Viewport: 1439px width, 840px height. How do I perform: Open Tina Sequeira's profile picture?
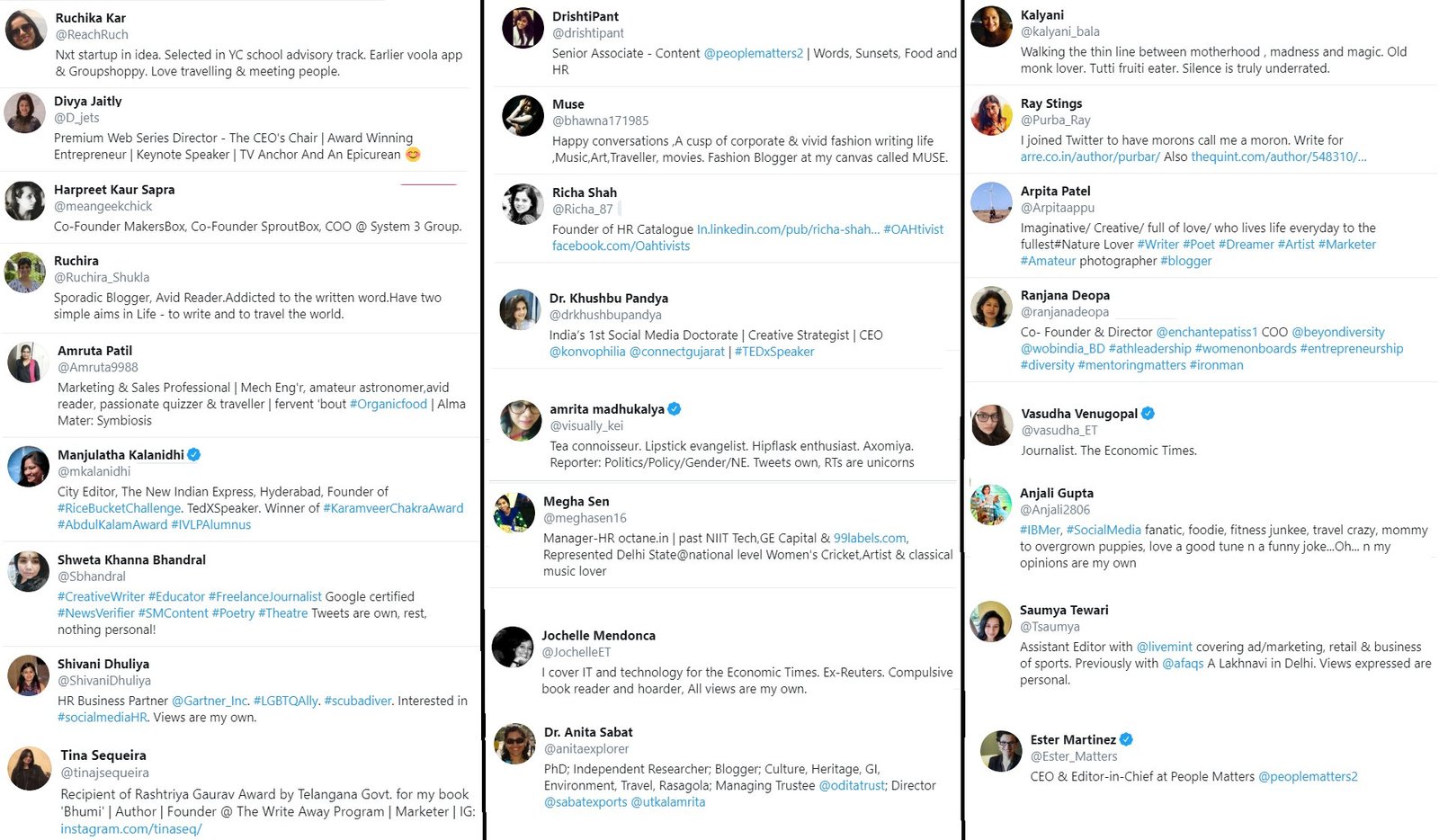30,769
